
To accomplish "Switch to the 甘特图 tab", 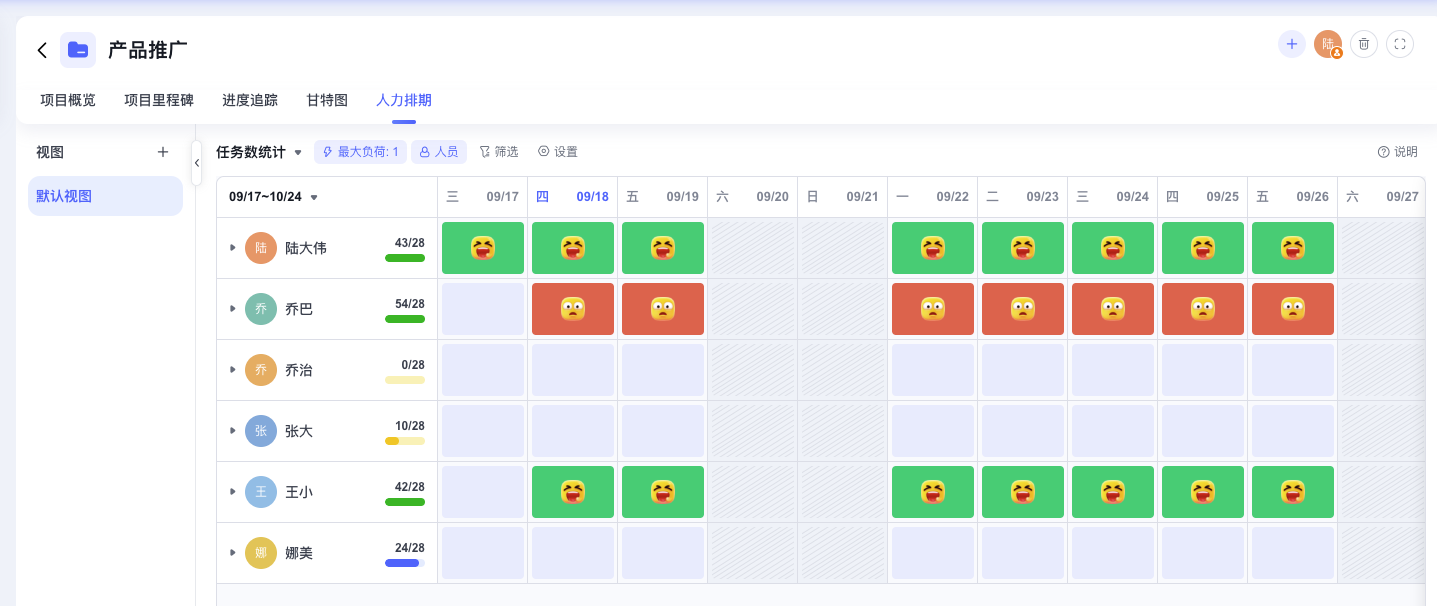I will pyautogui.click(x=327, y=100).
